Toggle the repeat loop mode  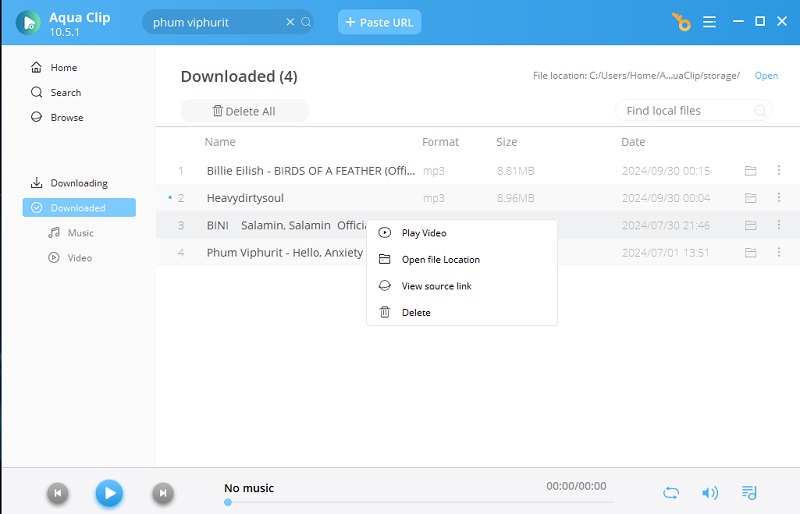pyautogui.click(x=671, y=493)
